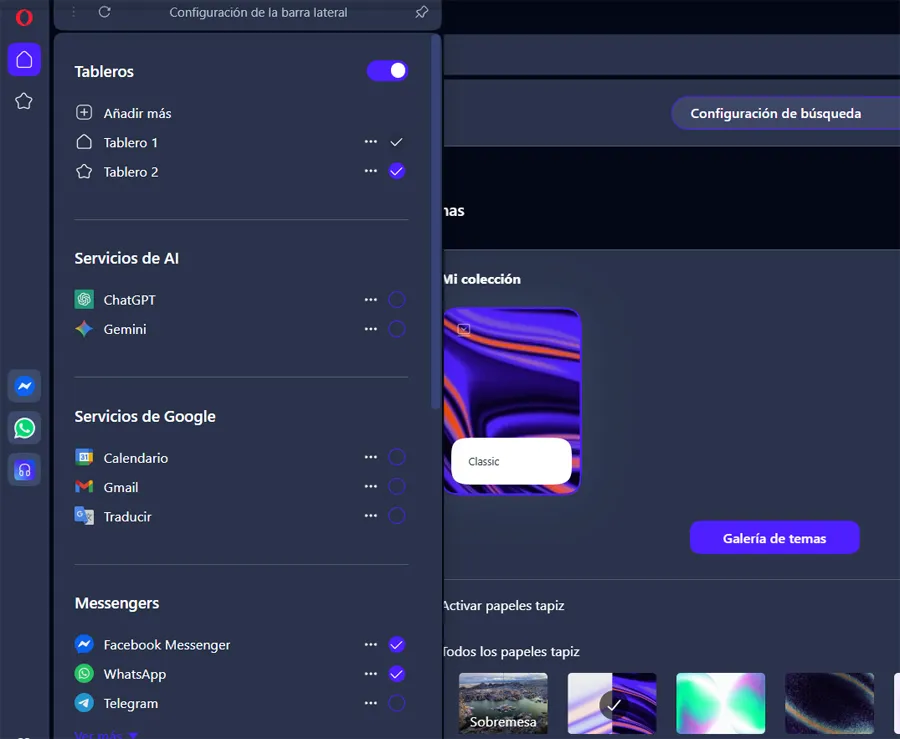Select the star Tablero 2 sidebar icon
Image resolution: width=900 pixels, height=739 pixels.
(24, 101)
